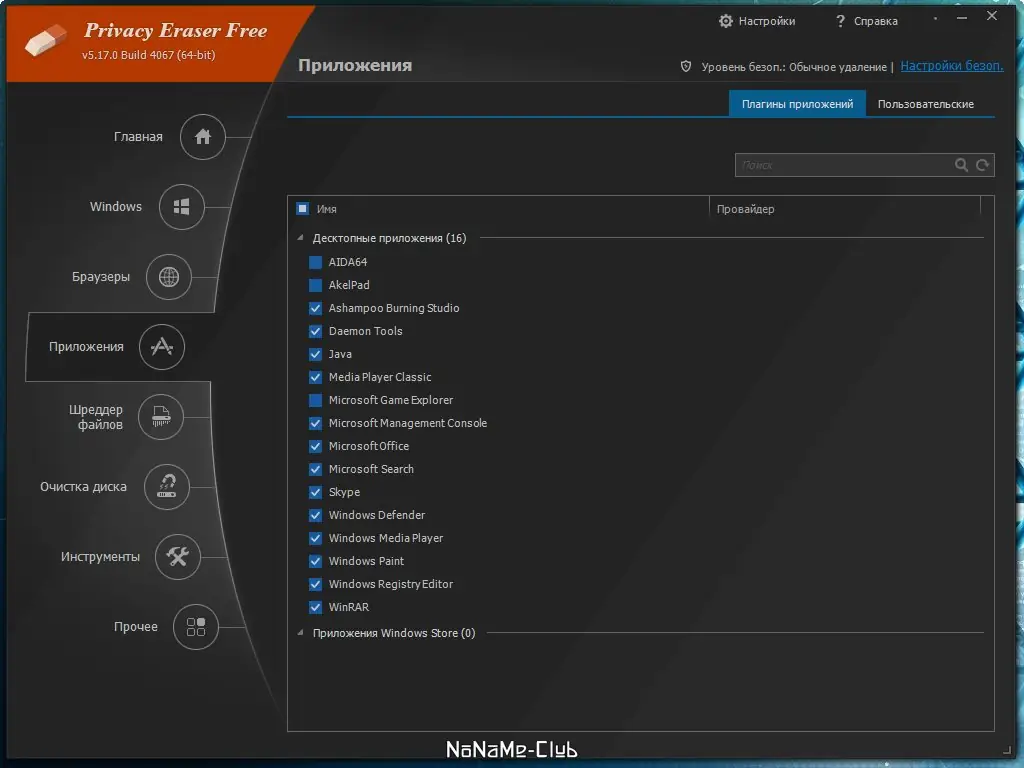This screenshot has height=768, width=1024.
Task: Uncheck the Java checkbox
Action: 315,354
